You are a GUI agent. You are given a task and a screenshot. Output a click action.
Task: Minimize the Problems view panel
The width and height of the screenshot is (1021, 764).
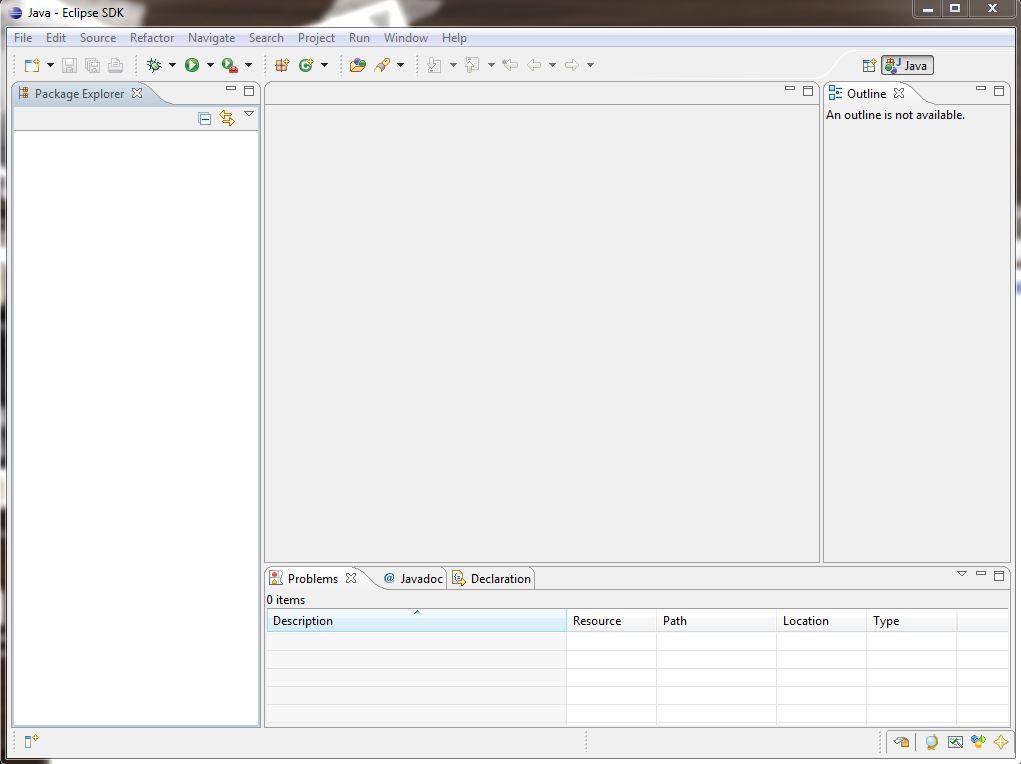pyautogui.click(x=981, y=574)
